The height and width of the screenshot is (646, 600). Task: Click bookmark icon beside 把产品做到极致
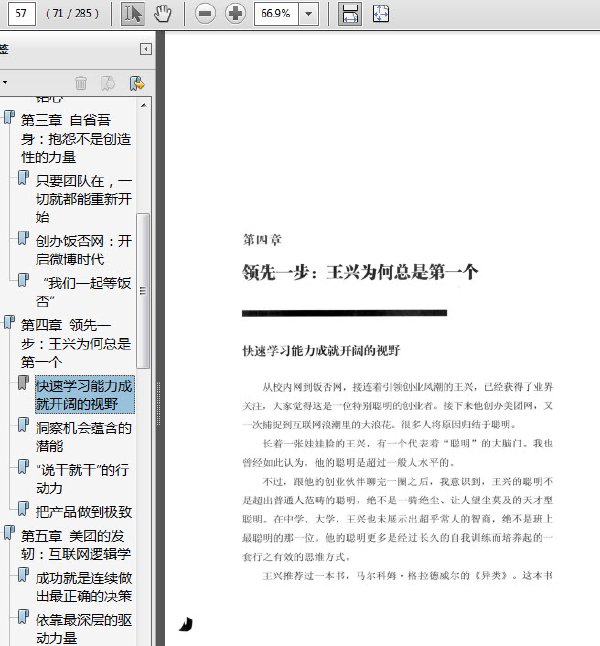(23, 509)
